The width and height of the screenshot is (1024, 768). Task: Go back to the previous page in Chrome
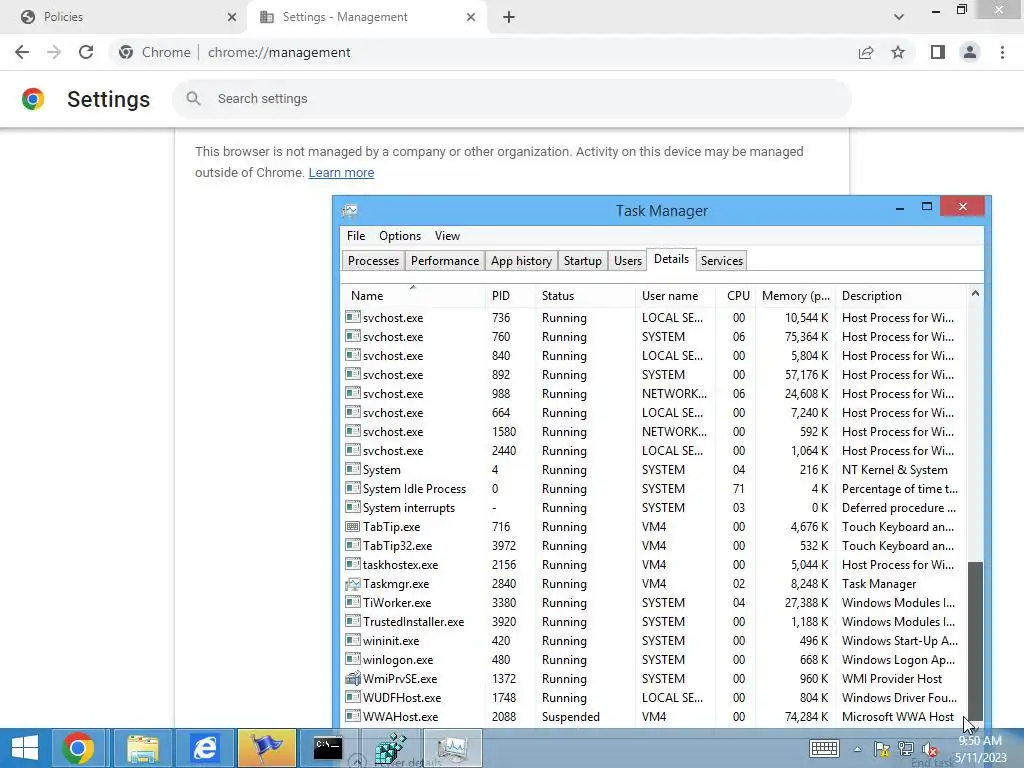pos(22,52)
